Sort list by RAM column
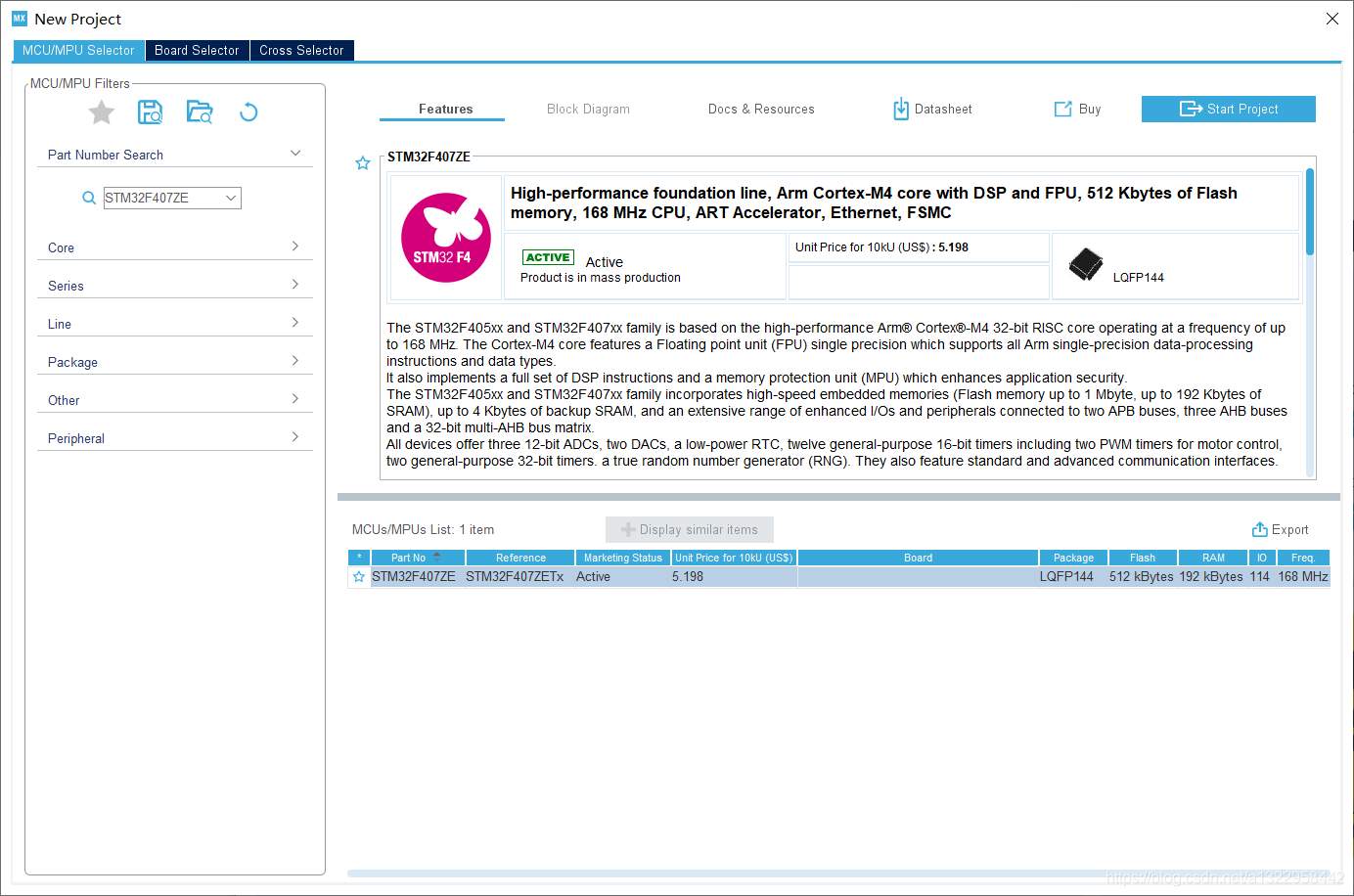 (1213, 558)
